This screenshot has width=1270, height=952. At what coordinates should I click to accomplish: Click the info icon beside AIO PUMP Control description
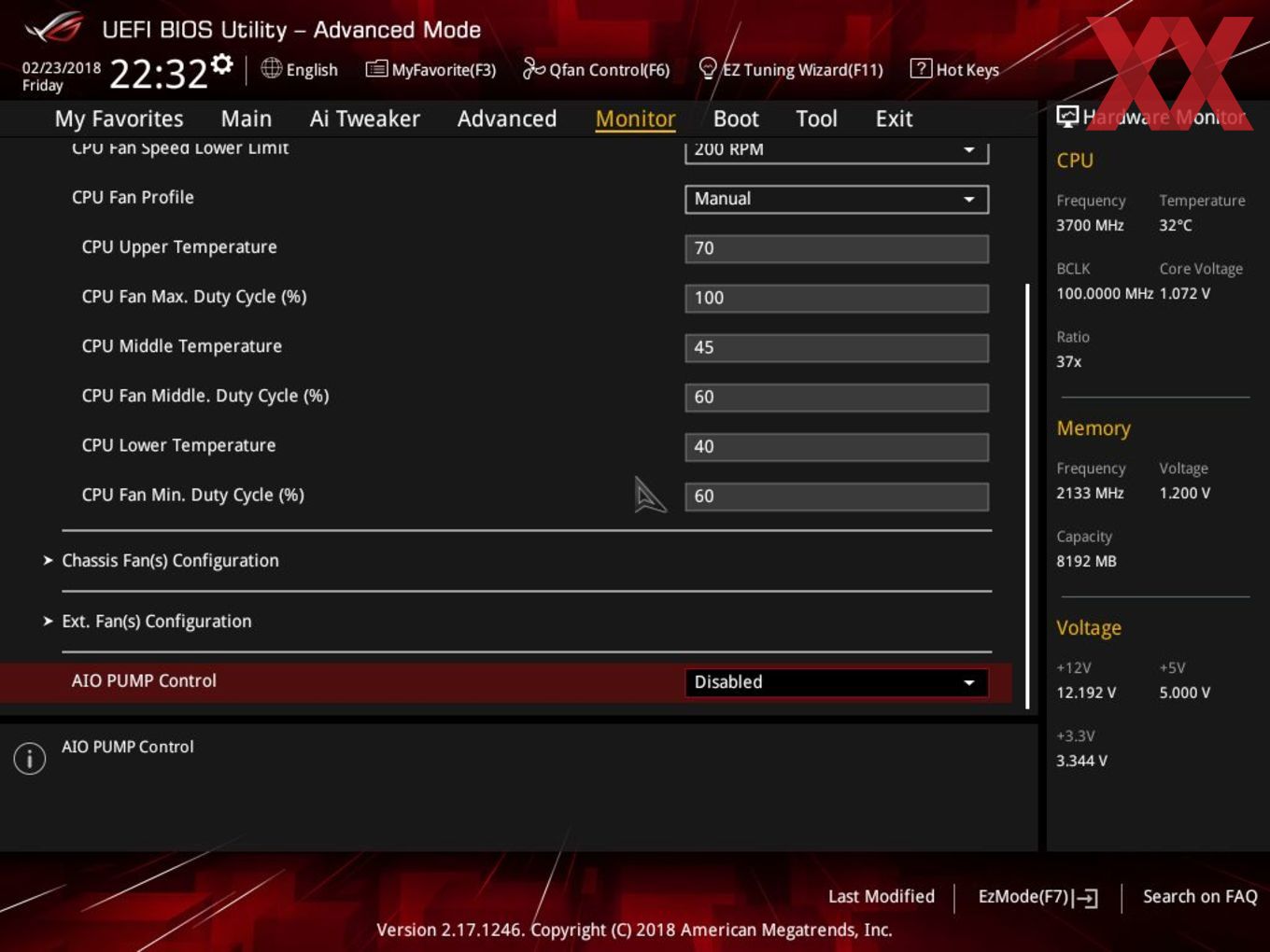(x=30, y=759)
